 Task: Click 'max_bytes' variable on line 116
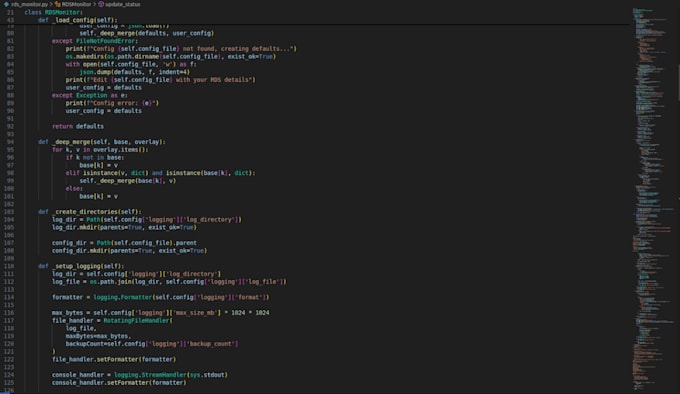point(67,313)
